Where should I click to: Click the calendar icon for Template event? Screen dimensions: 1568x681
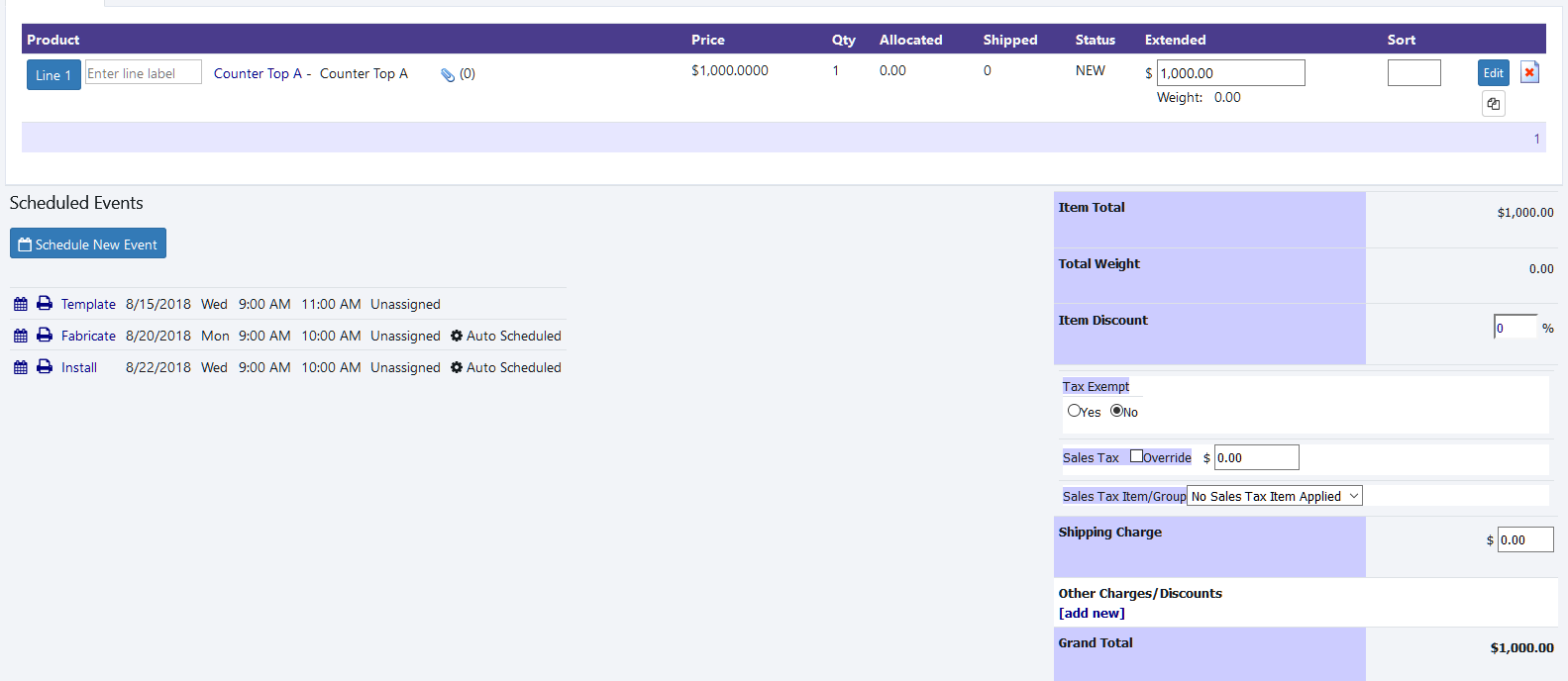20,304
